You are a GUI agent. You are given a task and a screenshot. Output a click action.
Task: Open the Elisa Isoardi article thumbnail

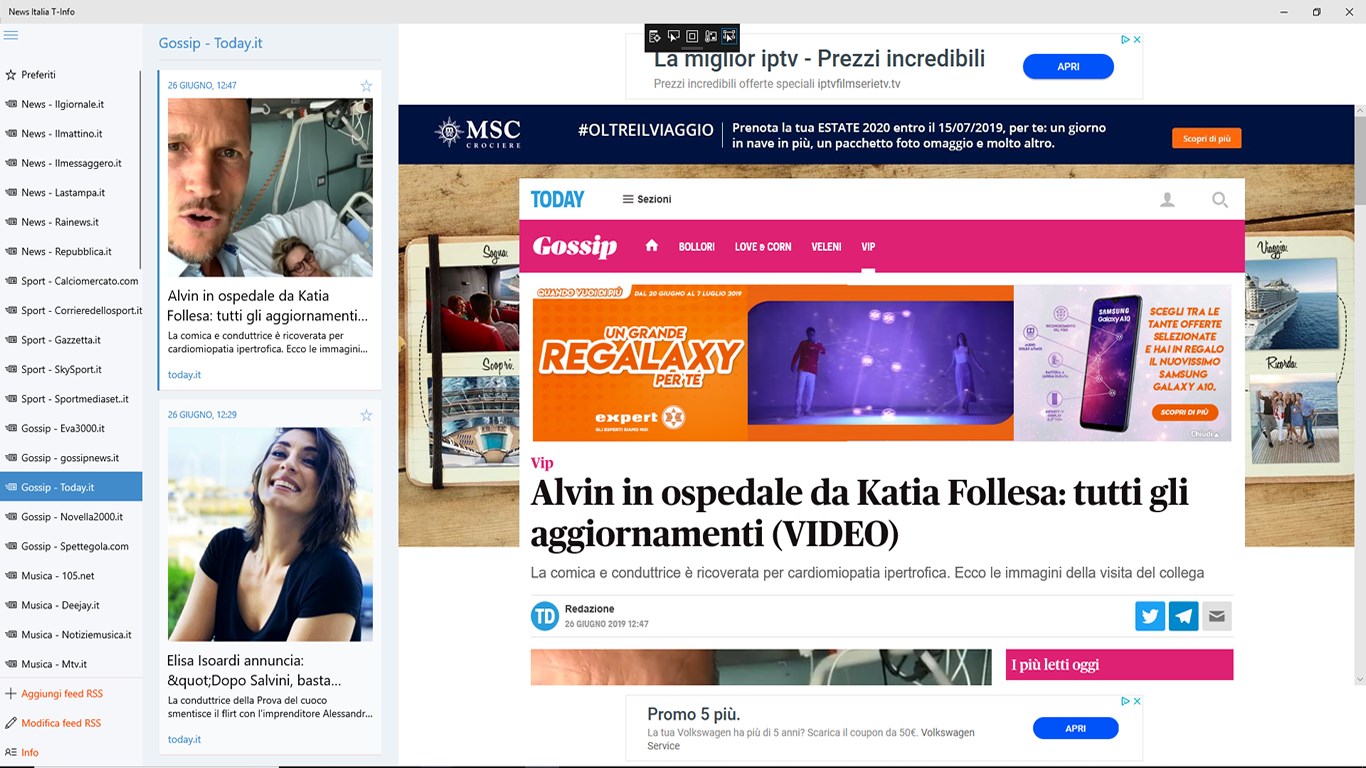click(270, 534)
